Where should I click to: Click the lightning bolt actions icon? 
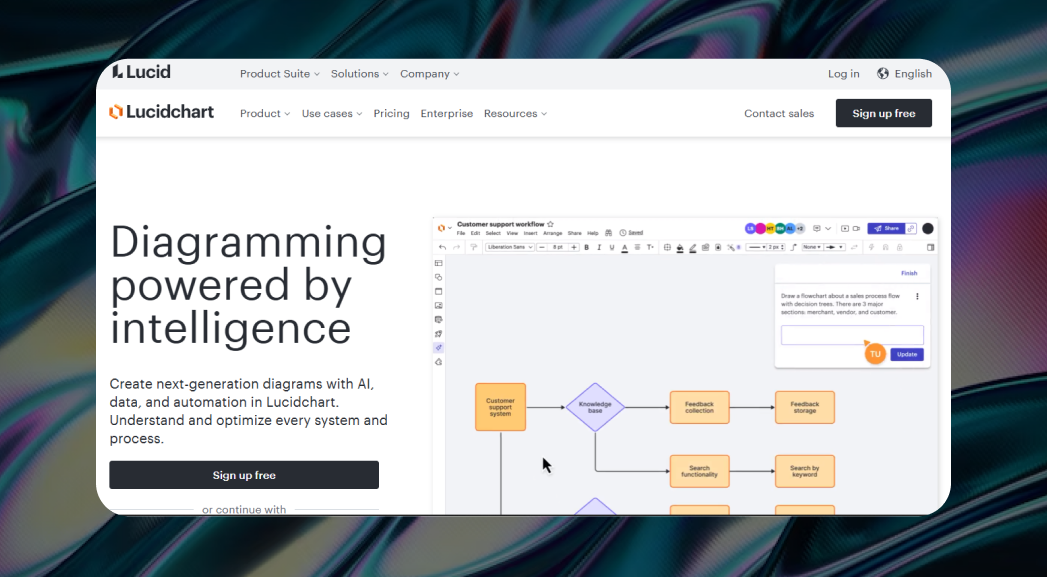click(x=871, y=247)
